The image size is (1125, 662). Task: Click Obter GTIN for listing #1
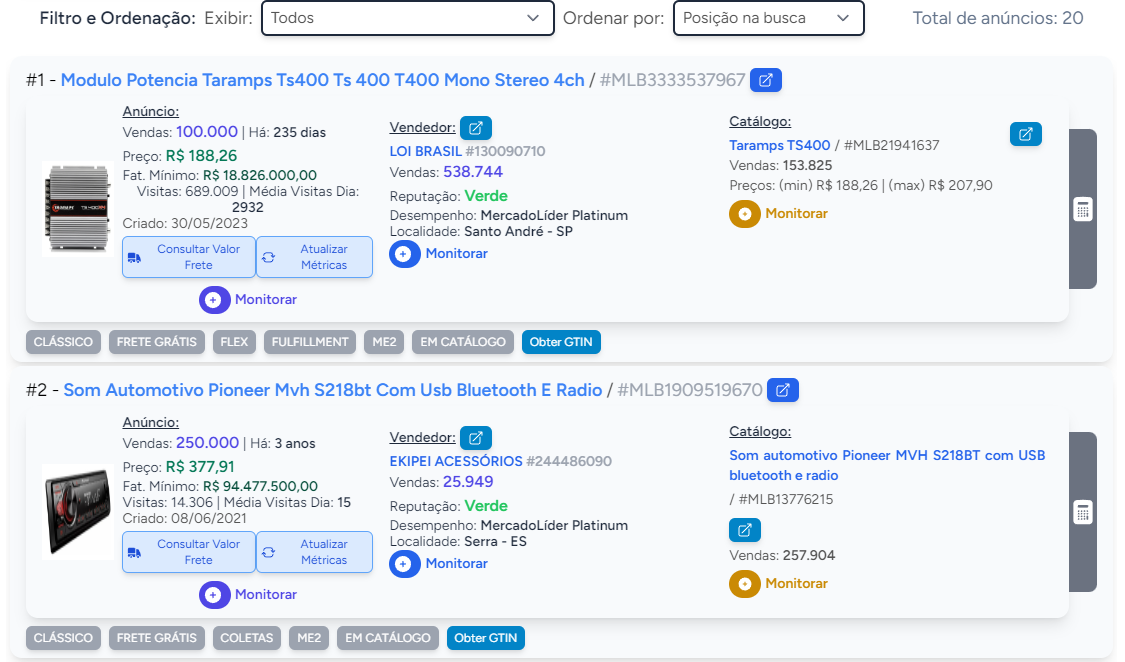coord(561,342)
